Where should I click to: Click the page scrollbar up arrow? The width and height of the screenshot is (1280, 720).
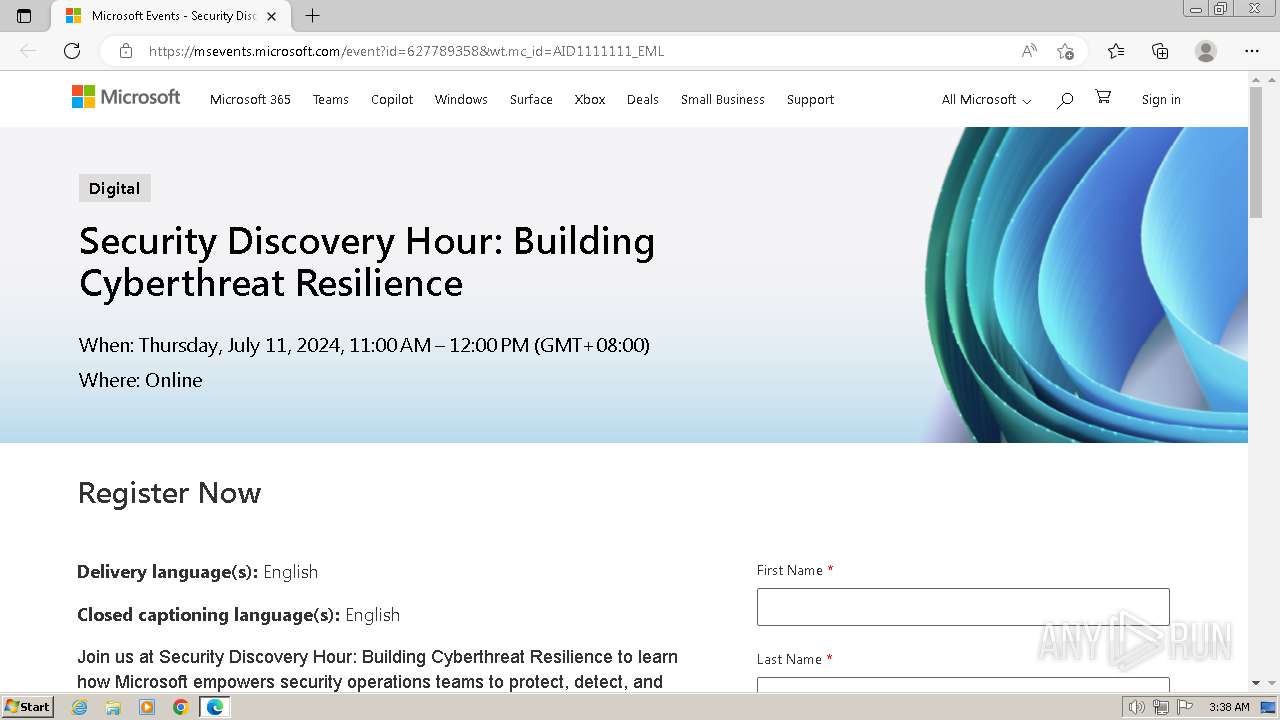pyautogui.click(x=1256, y=79)
